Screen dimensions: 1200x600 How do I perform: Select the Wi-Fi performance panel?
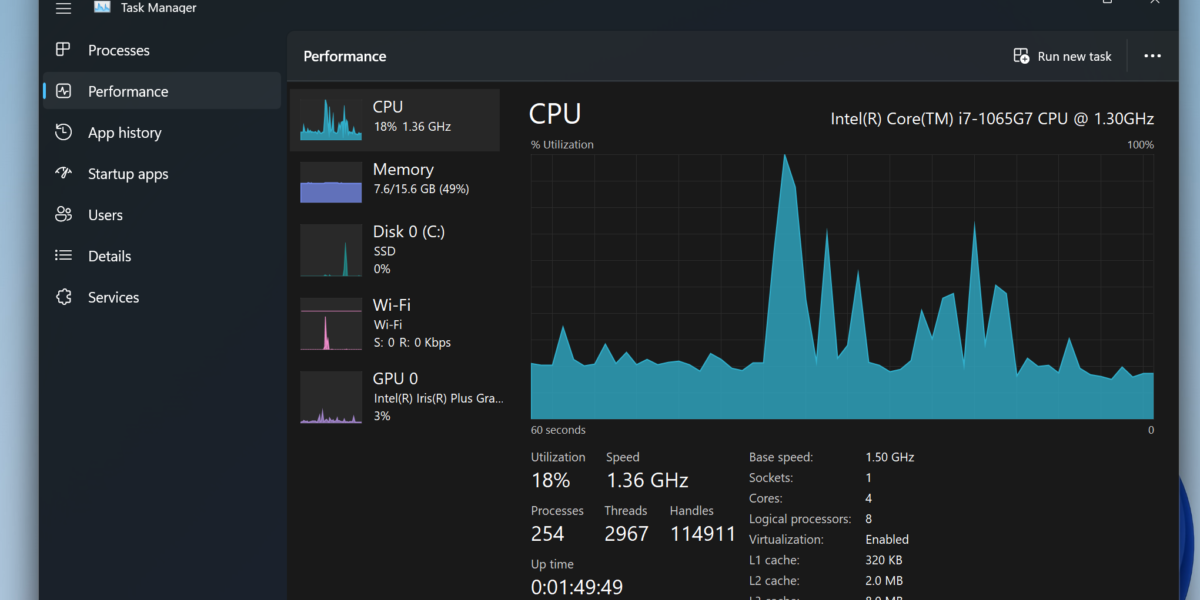pos(395,322)
